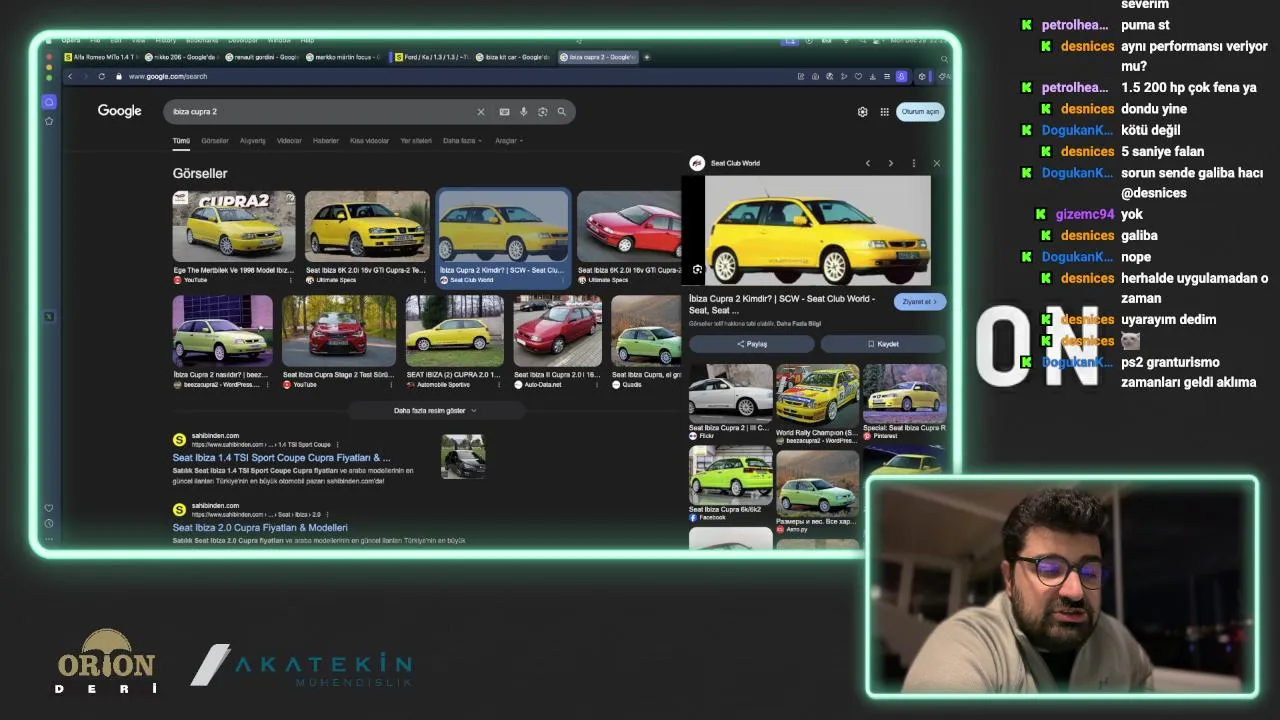The image size is (1280, 720).
Task: Open Opera sidebar history clock icon
Action: click(x=49, y=524)
